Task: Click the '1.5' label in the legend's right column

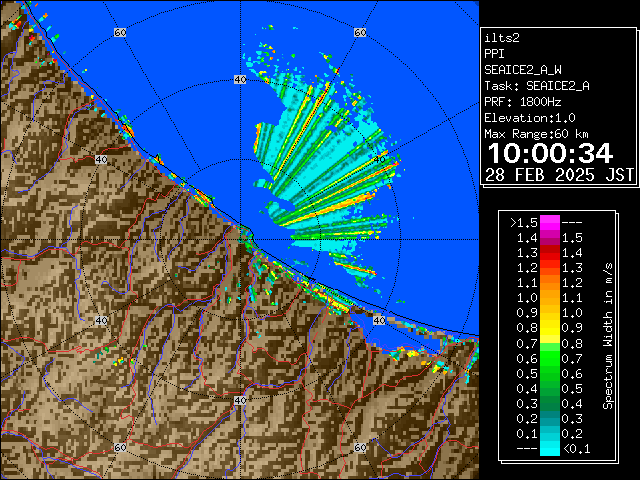Action: click(572, 238)
